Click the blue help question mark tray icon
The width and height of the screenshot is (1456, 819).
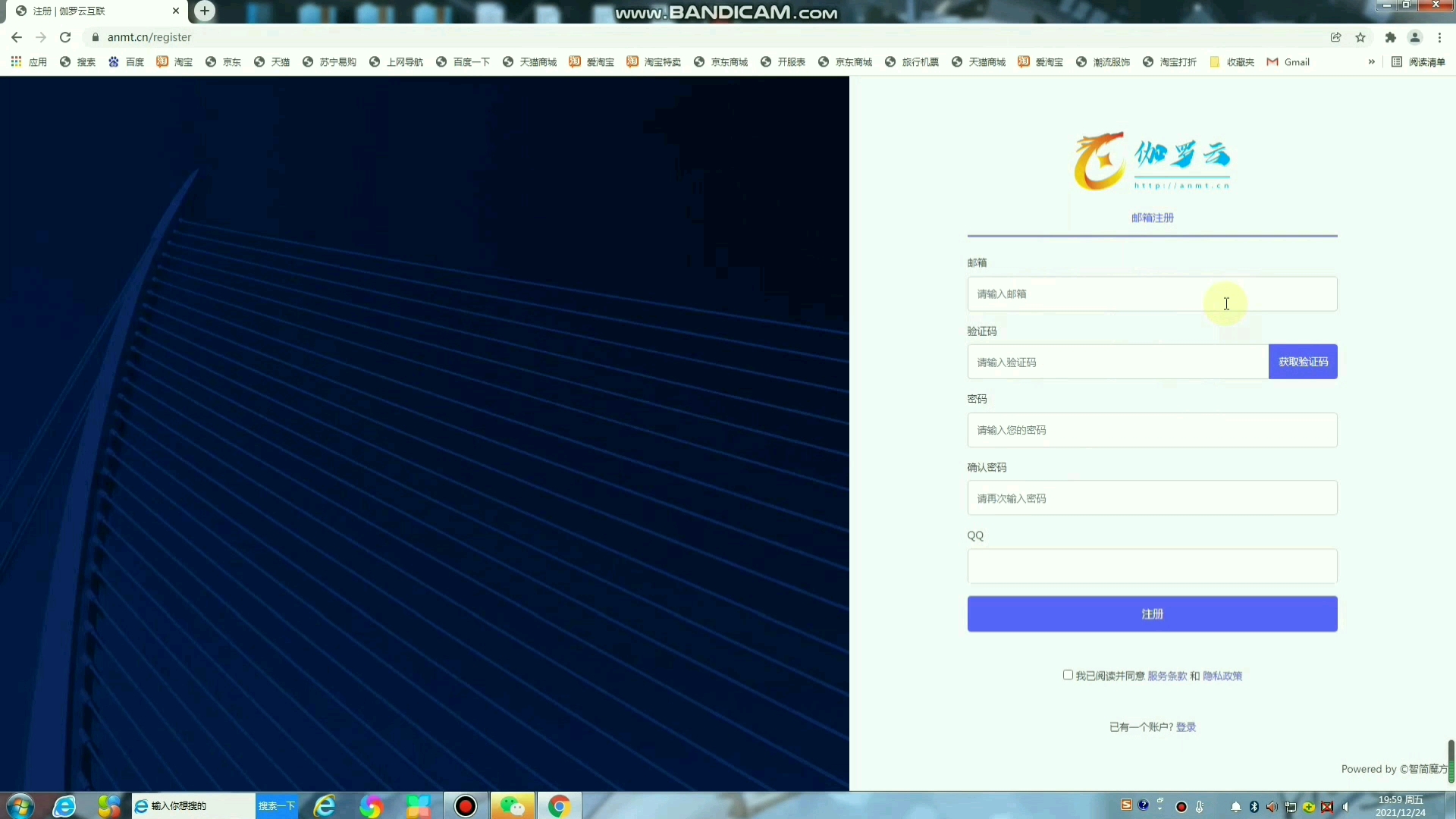[1144, 805]
